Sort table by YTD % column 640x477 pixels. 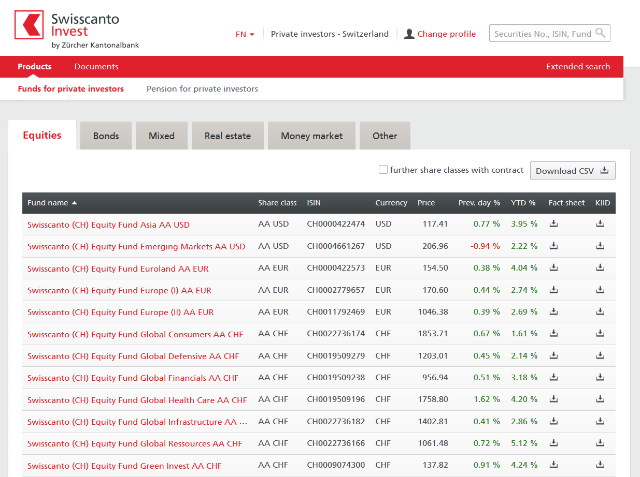pyautogui.click(x=523, y=203)
